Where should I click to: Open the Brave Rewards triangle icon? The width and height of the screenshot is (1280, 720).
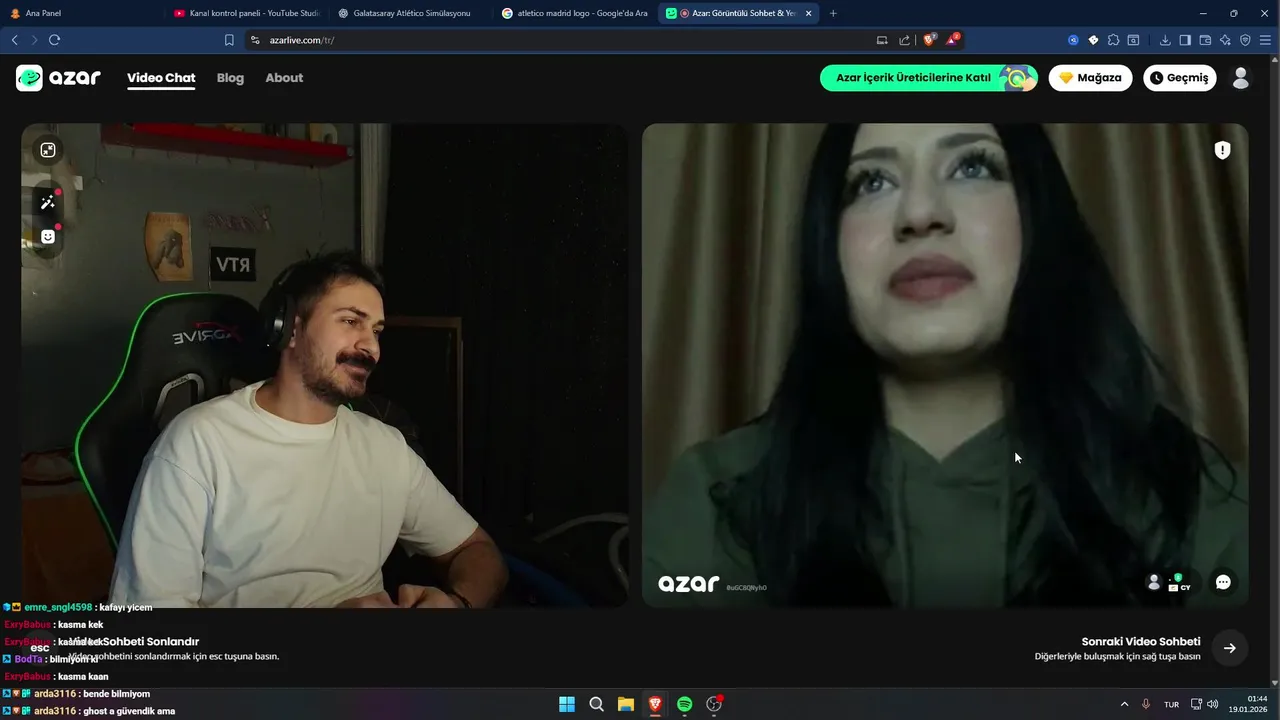[x=952, y=40]
